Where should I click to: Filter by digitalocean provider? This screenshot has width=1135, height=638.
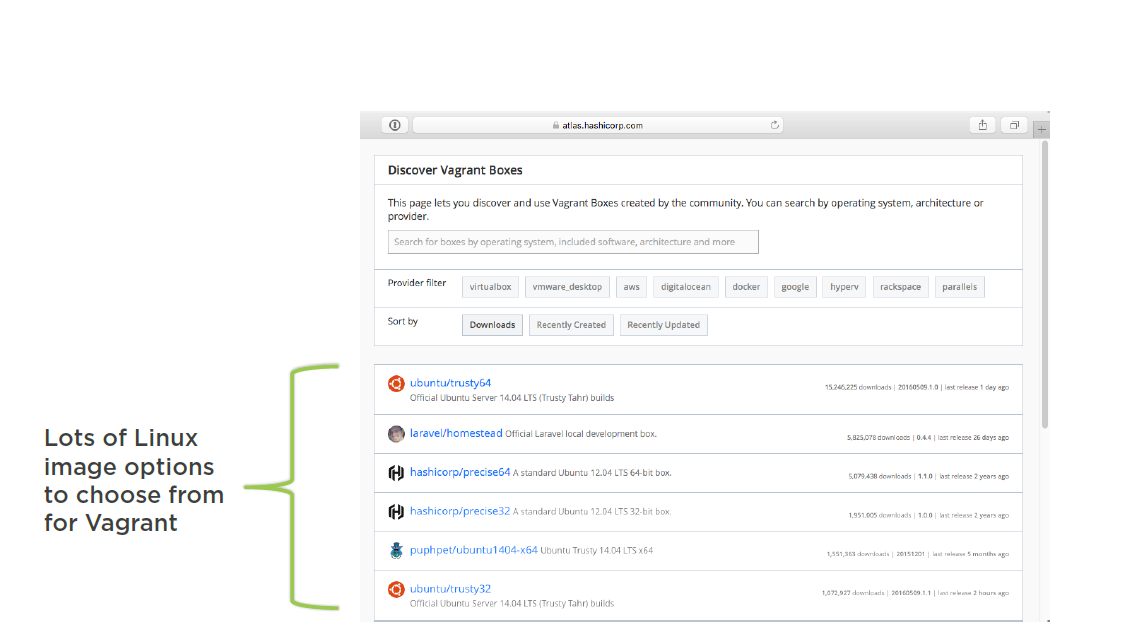click(685, 287)
